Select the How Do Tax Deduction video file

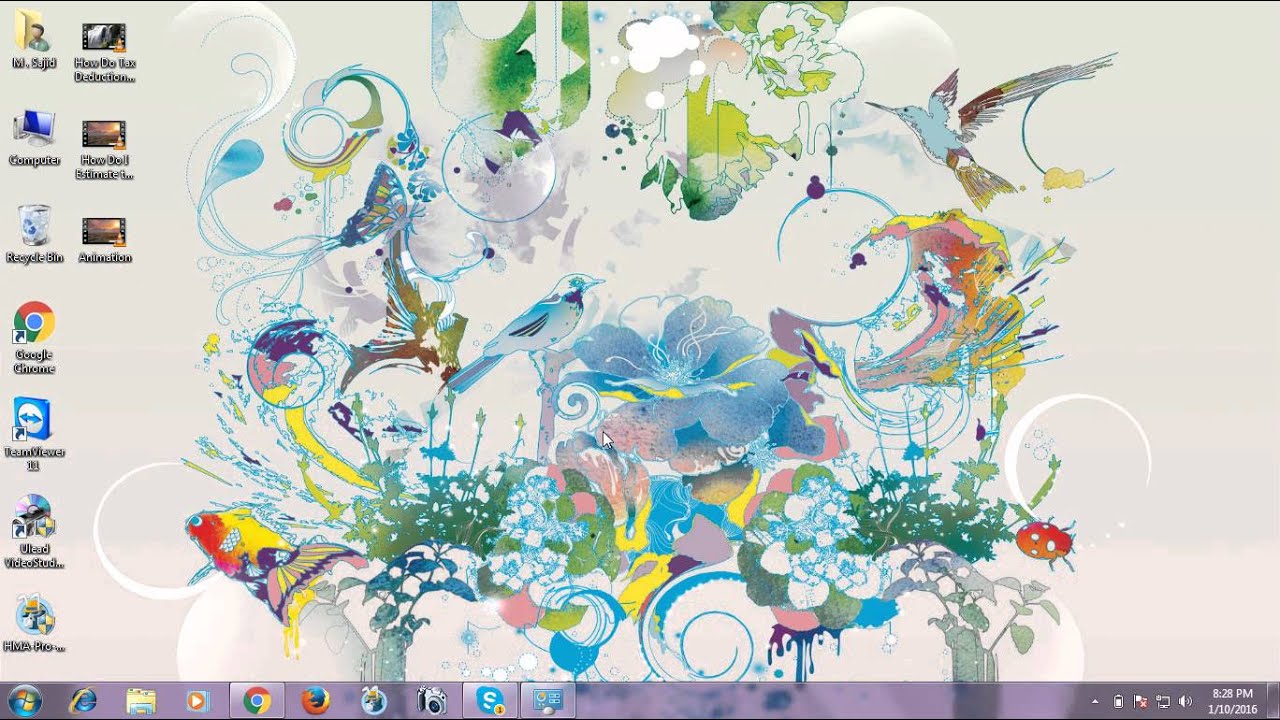(x=104, y=52)
